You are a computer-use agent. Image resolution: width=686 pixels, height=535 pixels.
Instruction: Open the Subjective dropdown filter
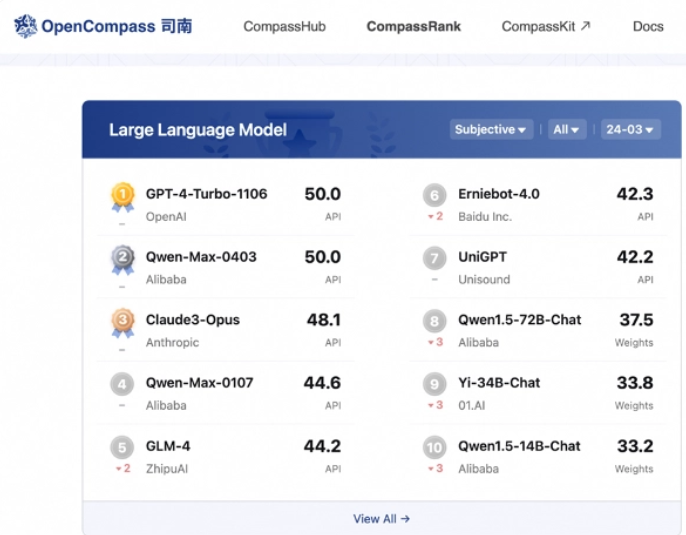[491, 129]
